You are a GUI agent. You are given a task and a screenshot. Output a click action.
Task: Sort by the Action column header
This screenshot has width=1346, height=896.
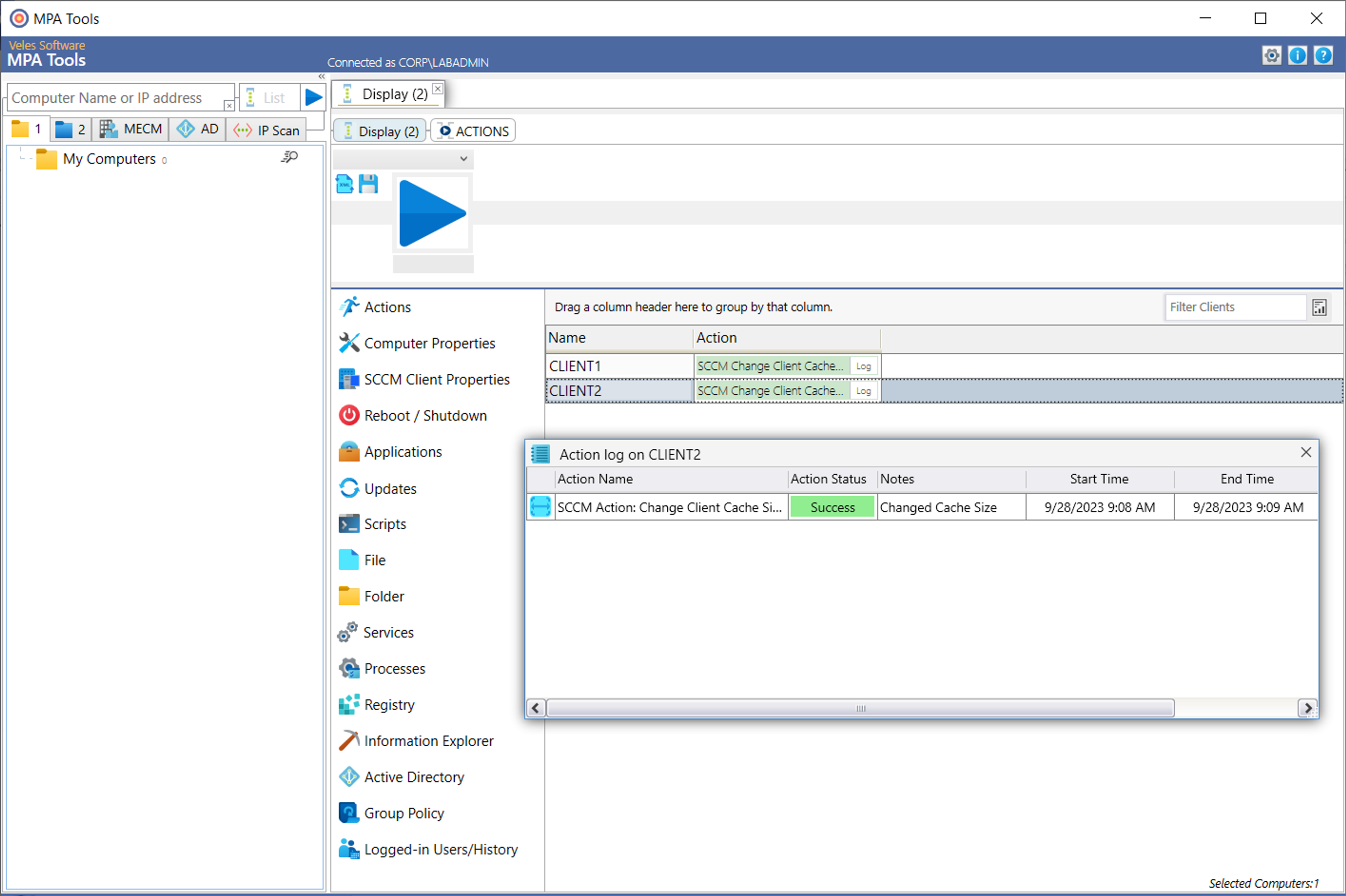coord(787,338)
